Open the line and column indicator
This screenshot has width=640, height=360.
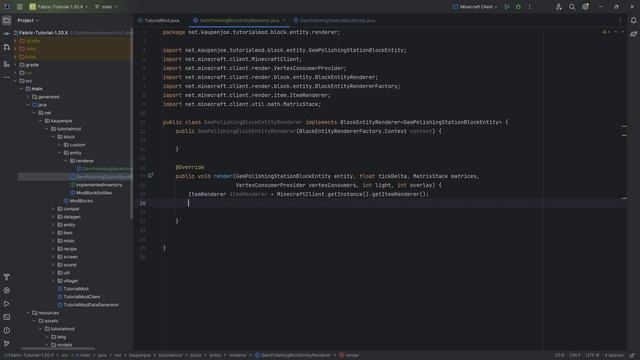[x=559, y=356]
